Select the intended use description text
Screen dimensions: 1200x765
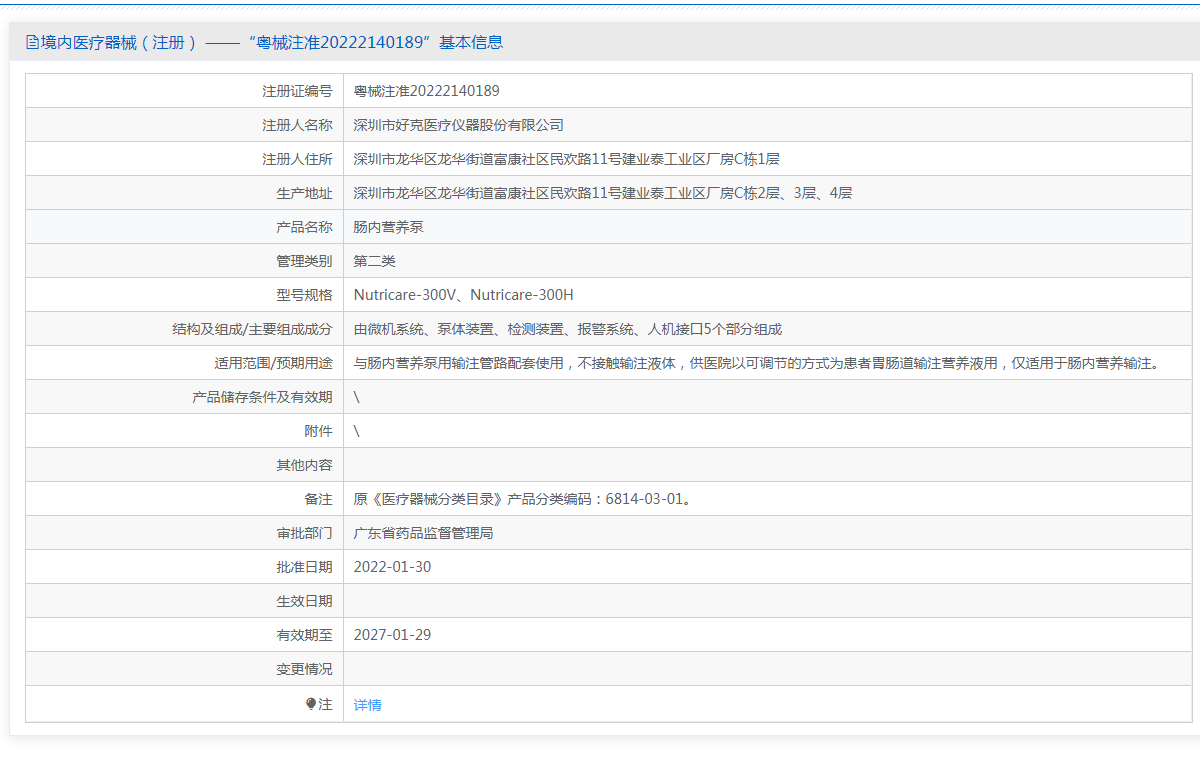tap(757, 363)
